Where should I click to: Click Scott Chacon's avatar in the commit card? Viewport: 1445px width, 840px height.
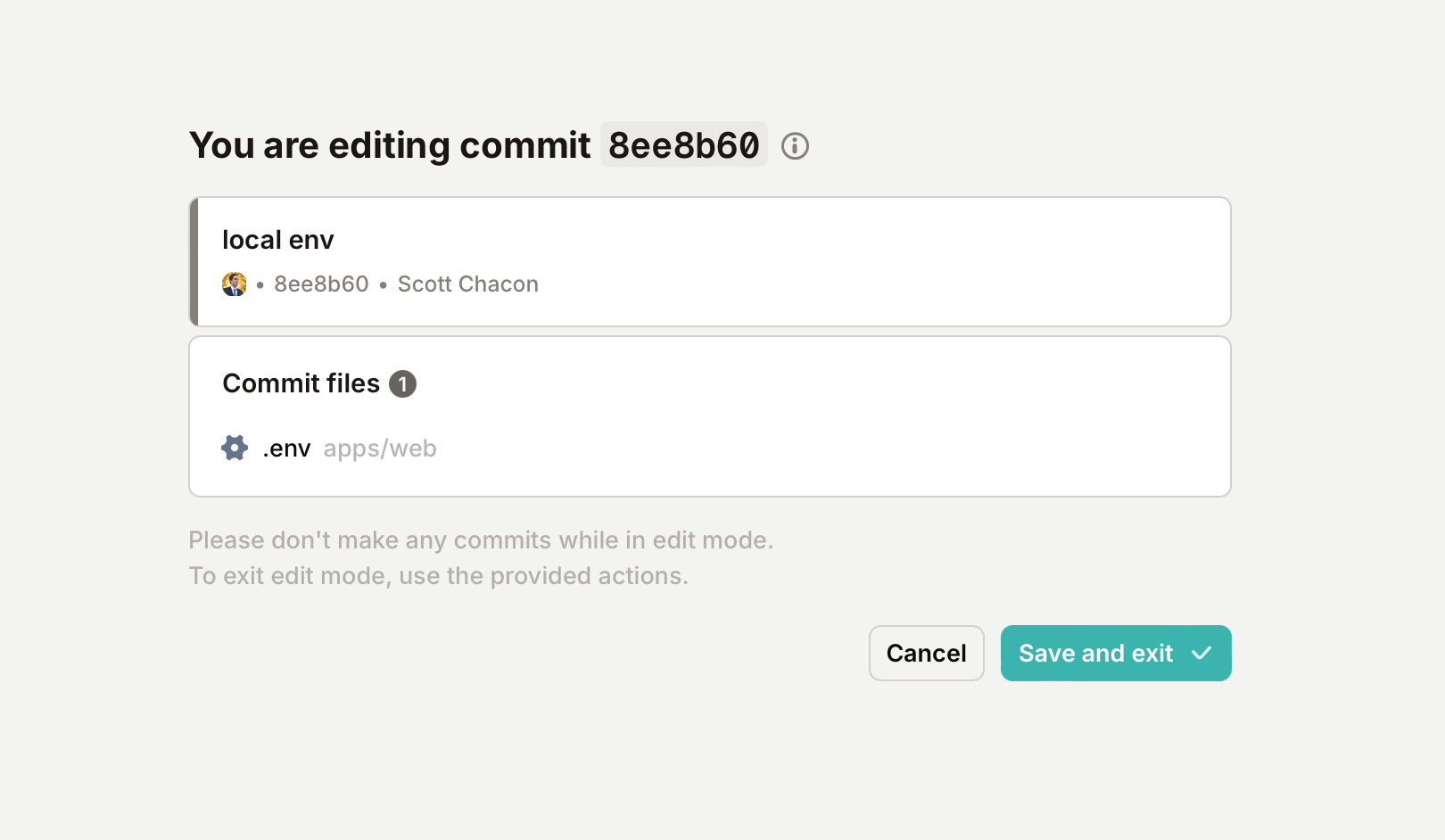[x=235, y=284]
